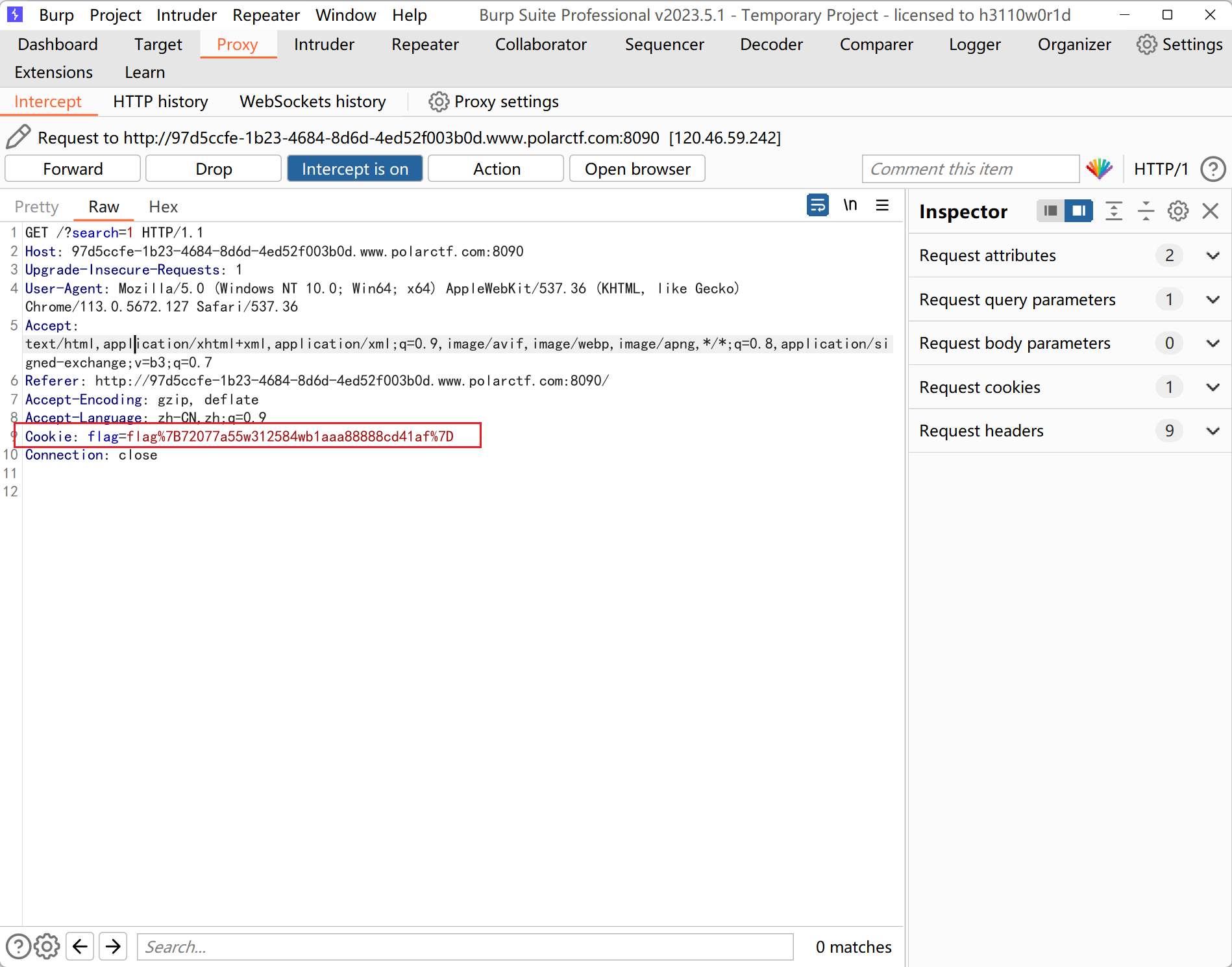Collapse all Inspector sections icon
Viewport: 1232px width, 967px height.
click(x=1146, y=211)
